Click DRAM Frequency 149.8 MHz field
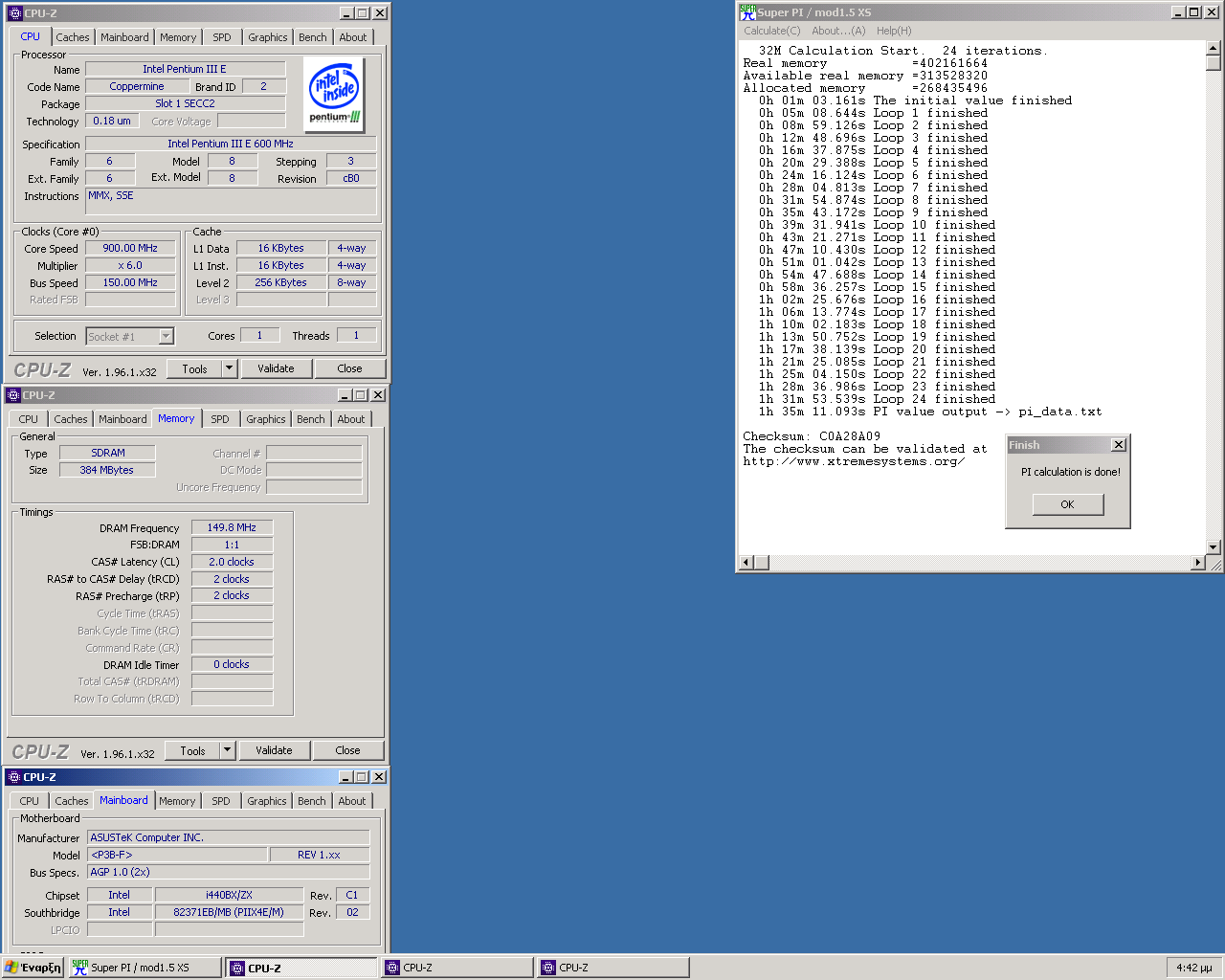Viewport: 1225px width, 980px height. pos(232,527)
